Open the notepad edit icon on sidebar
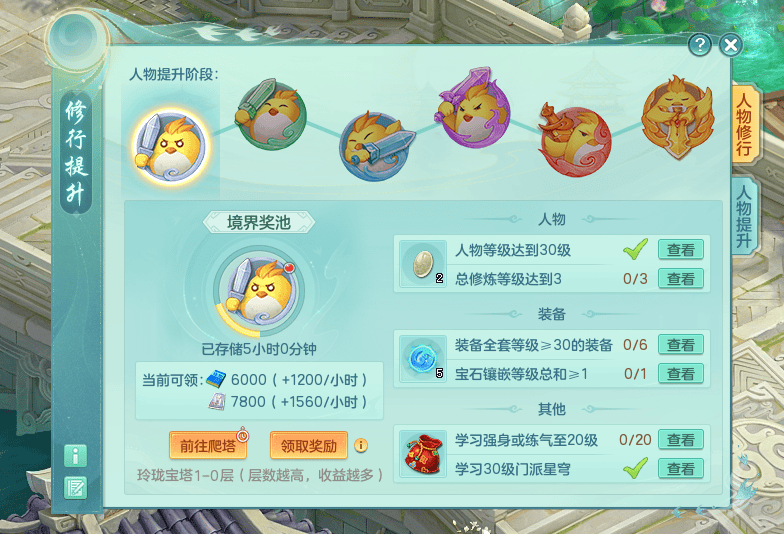This screenshot has height=534, width=784. pos(76,488)
